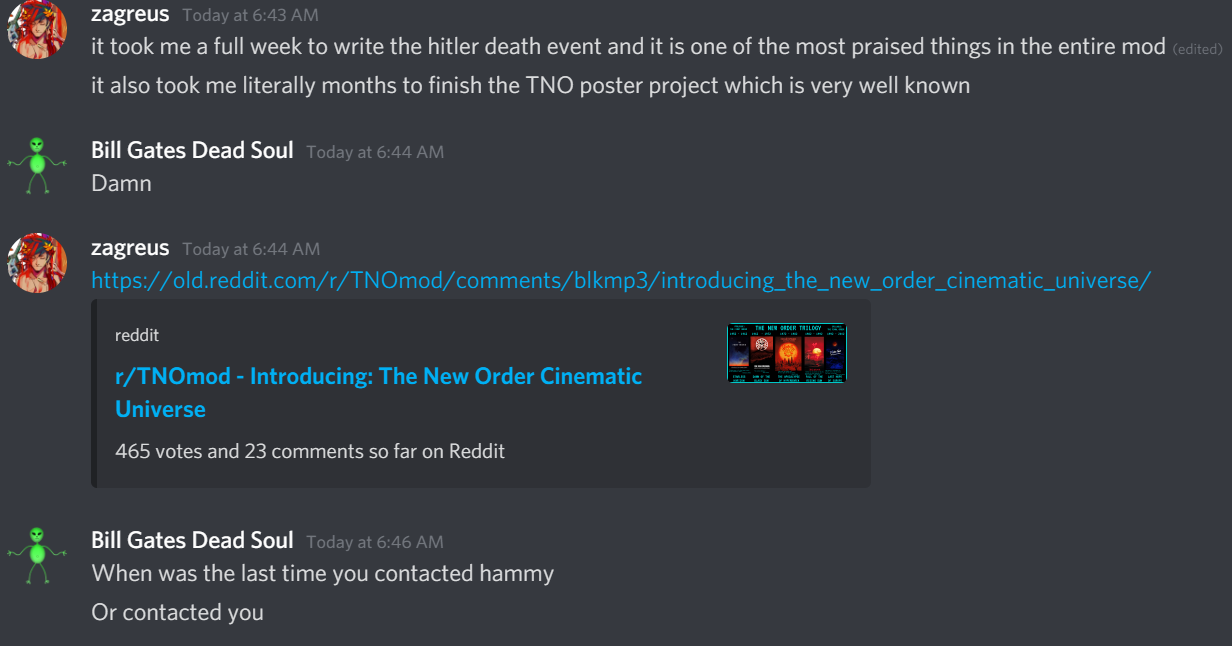The height and width of the screenshot is (646, 1232).
Task: Click the "reddit" provider label in the embed
Action: (x=137, y=335)
